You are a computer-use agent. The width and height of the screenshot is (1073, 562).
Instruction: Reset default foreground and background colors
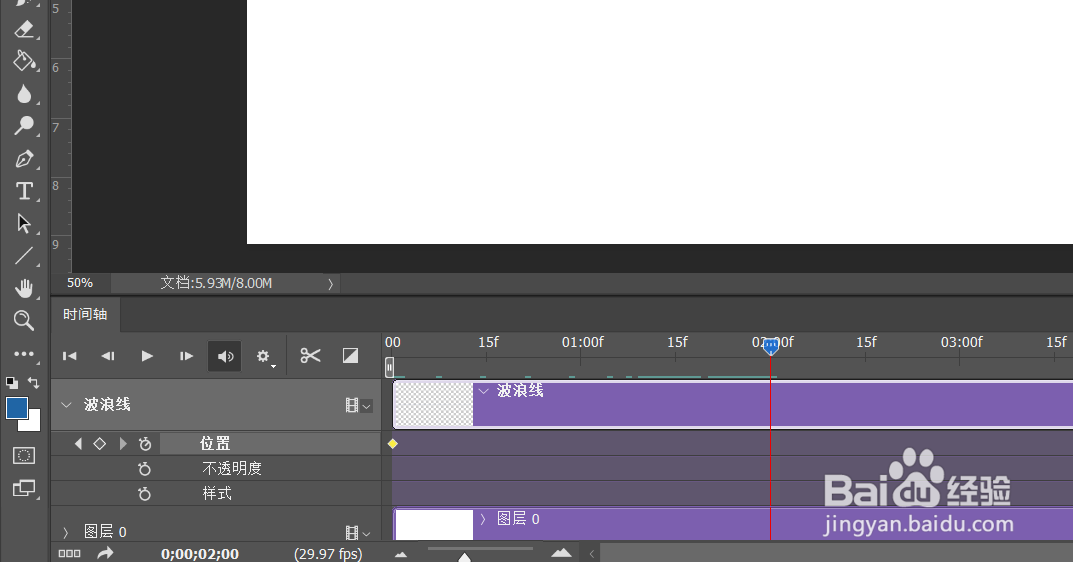(12, 383)
